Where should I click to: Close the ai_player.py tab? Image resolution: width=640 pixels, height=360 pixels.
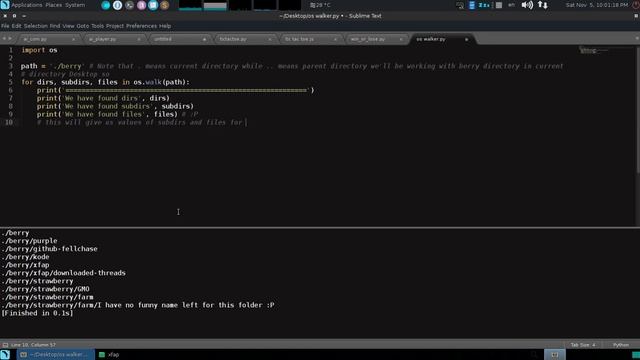pos(139,40)
